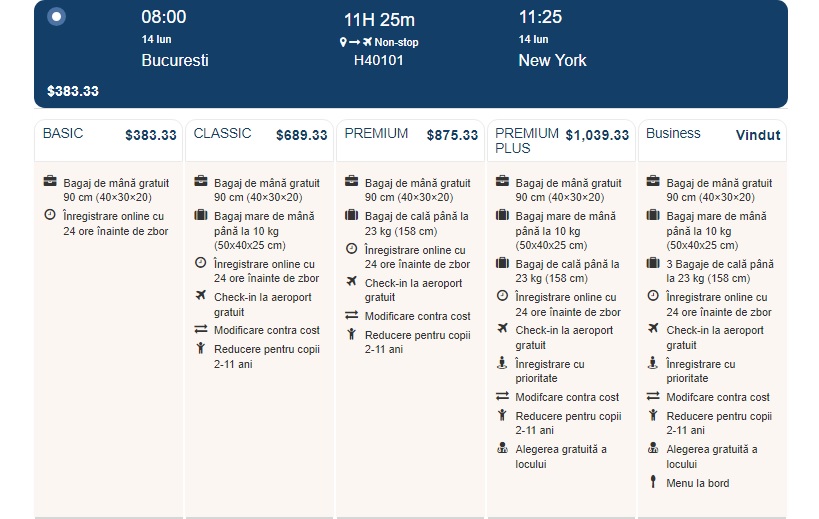This screenshot has width=819, height=519.
Task: Select the PREMIUM fare at $875.33
Action: [411, 140]
